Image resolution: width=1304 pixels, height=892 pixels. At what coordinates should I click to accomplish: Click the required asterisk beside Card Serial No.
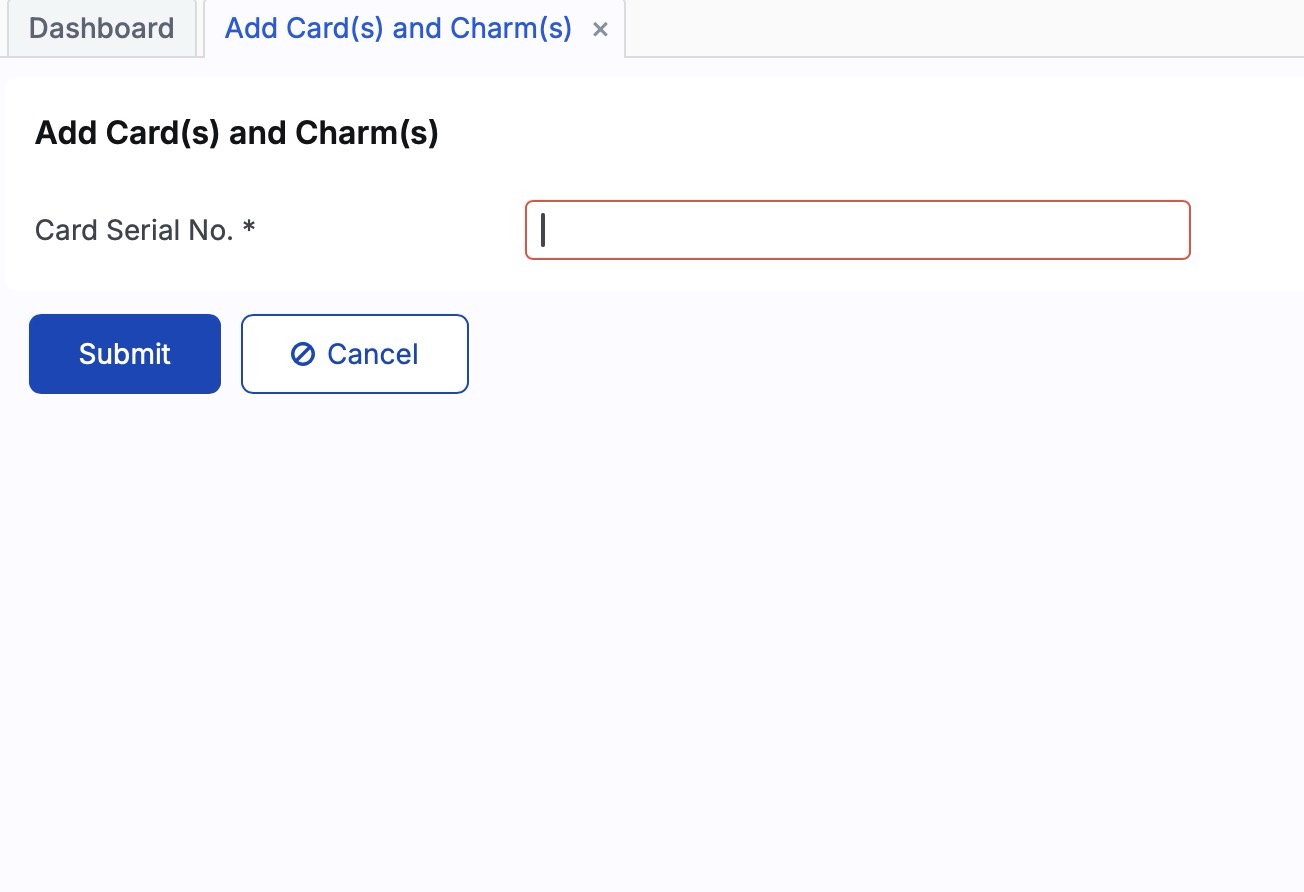249,229
